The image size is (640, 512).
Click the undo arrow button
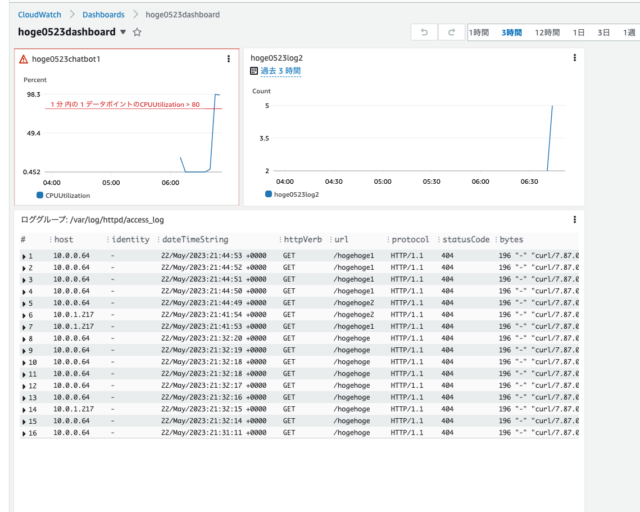[424, 32]
